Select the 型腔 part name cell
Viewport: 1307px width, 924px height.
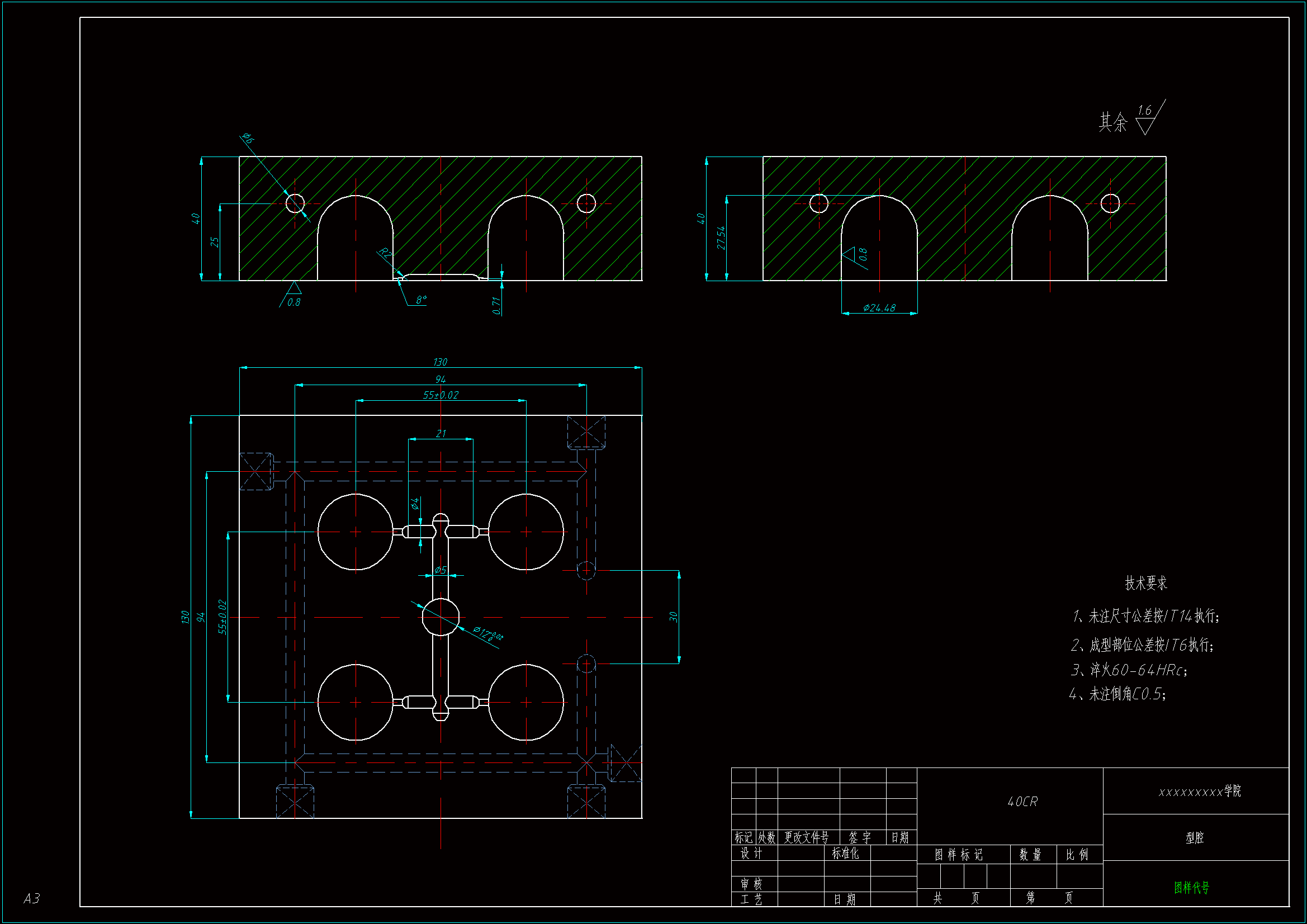(x=1195, y=837)
